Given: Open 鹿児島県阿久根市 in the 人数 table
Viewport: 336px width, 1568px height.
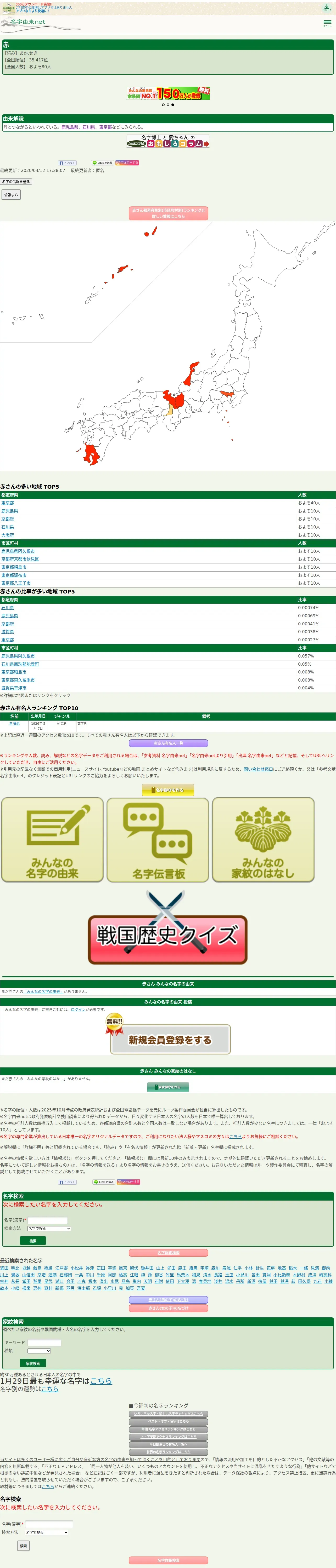Looking at the screenshot, I should pos(18,551).
